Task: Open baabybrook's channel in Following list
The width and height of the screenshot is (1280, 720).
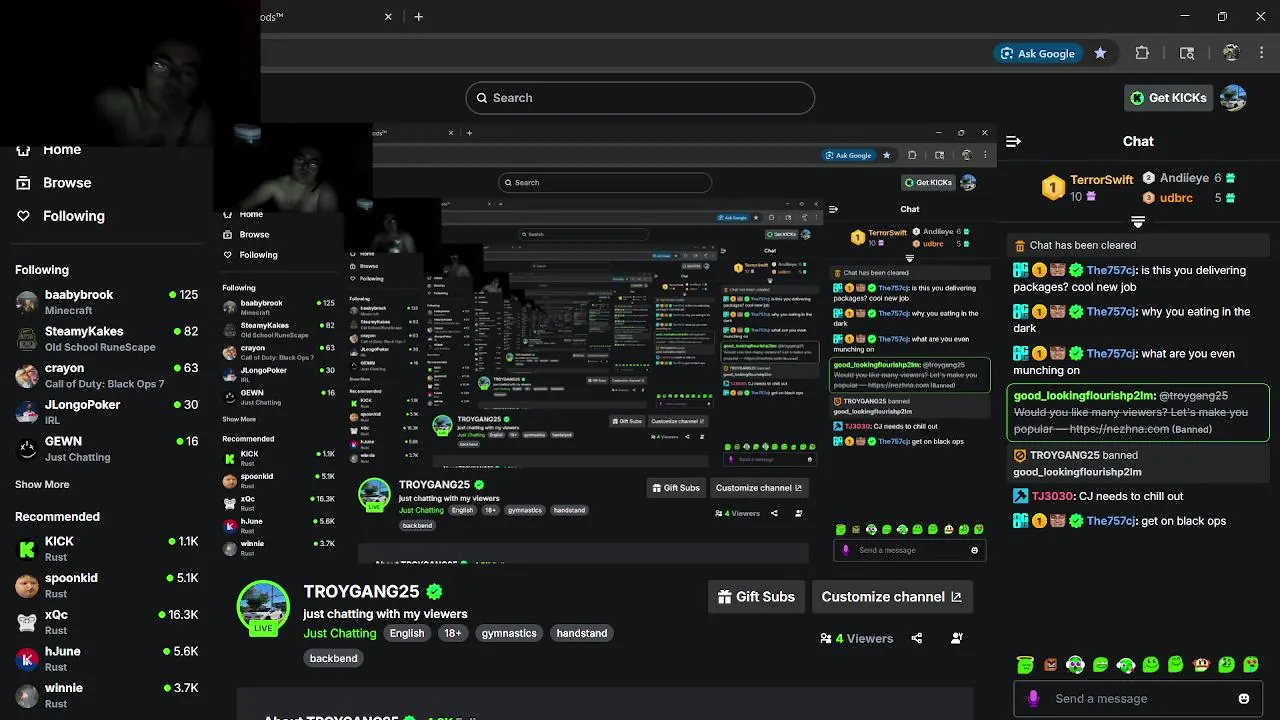Action: coord(106,302)
